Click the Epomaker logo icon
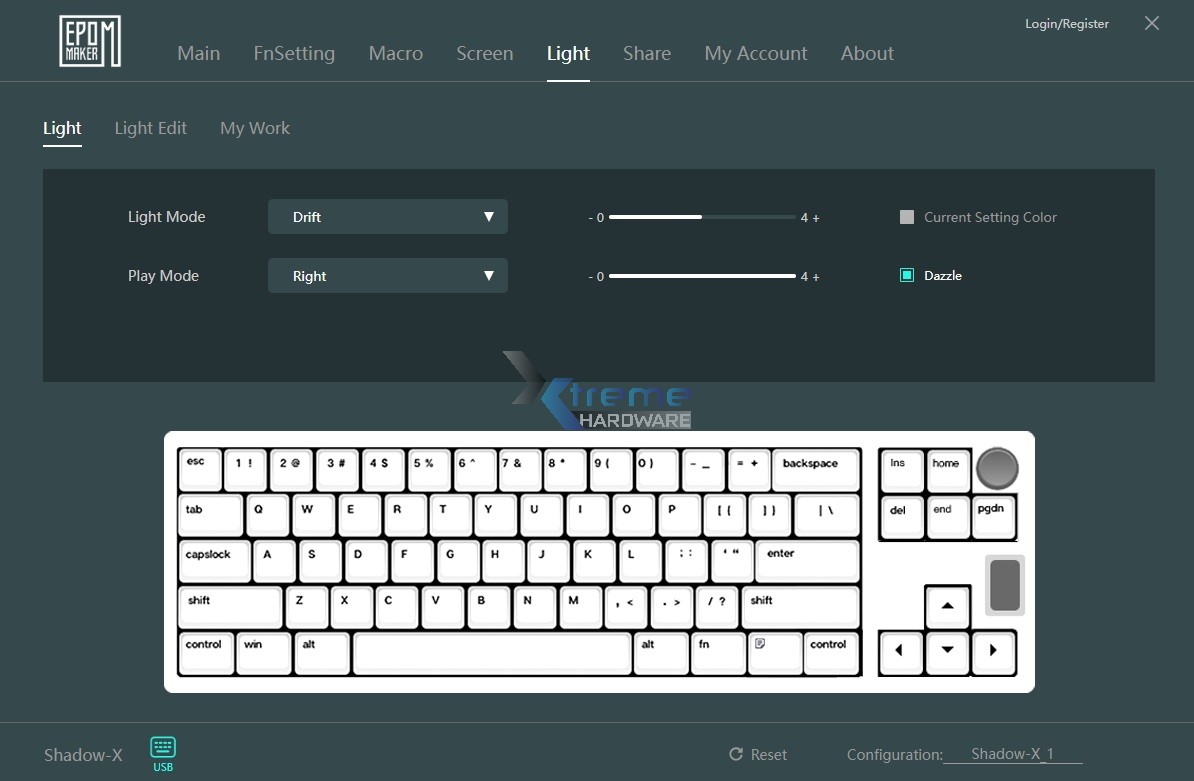Screen dimensions: 1194x781 tap(90, 42)
